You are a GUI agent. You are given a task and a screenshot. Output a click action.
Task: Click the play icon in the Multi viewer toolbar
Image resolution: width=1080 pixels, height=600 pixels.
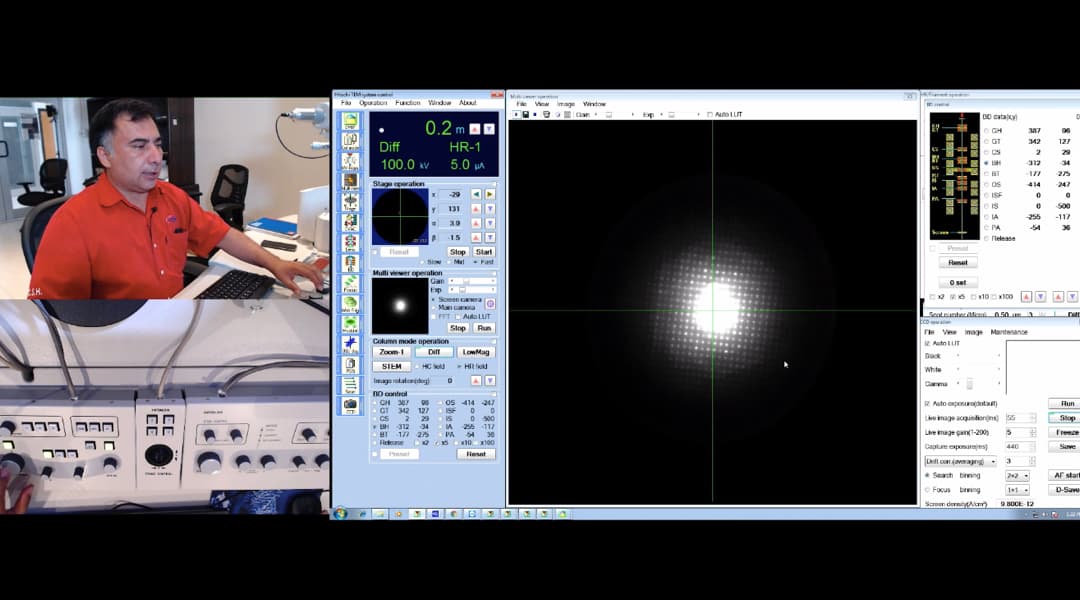coord(516,114)
